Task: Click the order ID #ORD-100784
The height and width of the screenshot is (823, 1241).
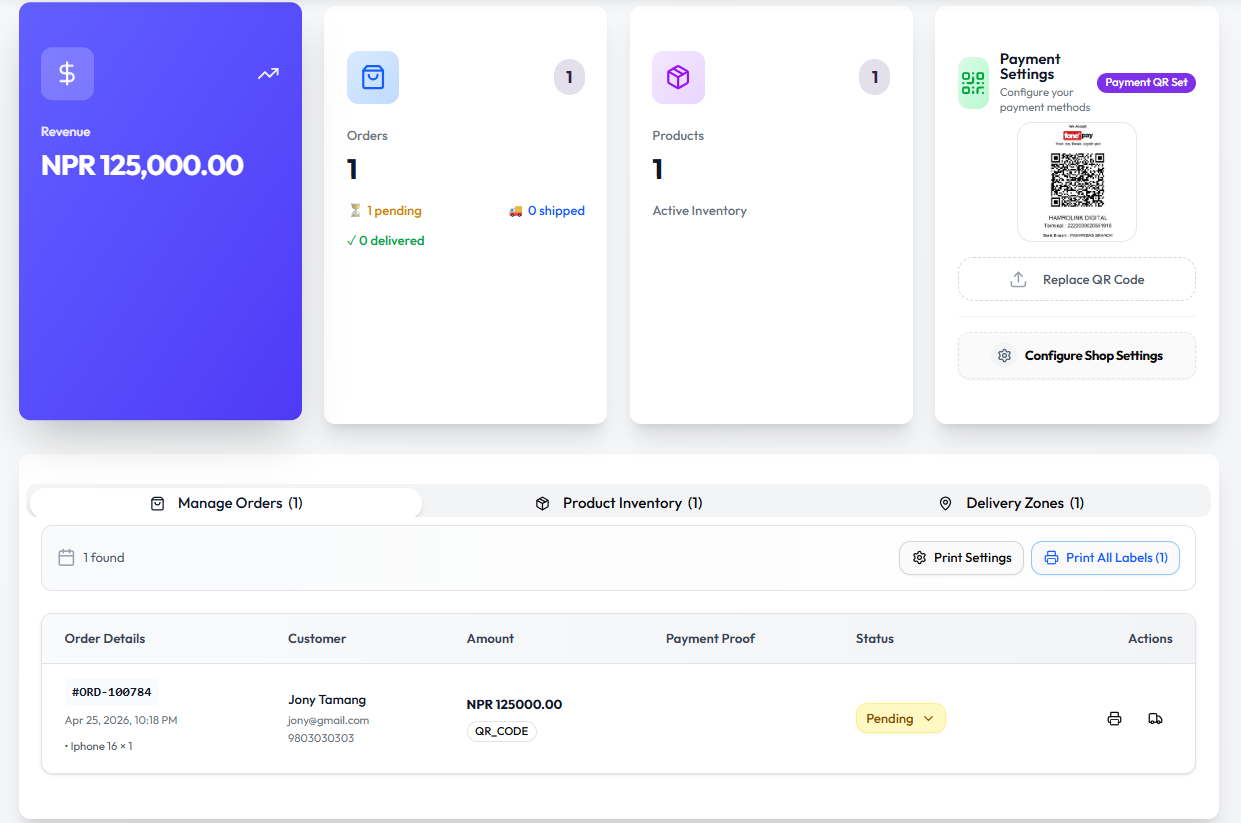Action: (112, 692)
